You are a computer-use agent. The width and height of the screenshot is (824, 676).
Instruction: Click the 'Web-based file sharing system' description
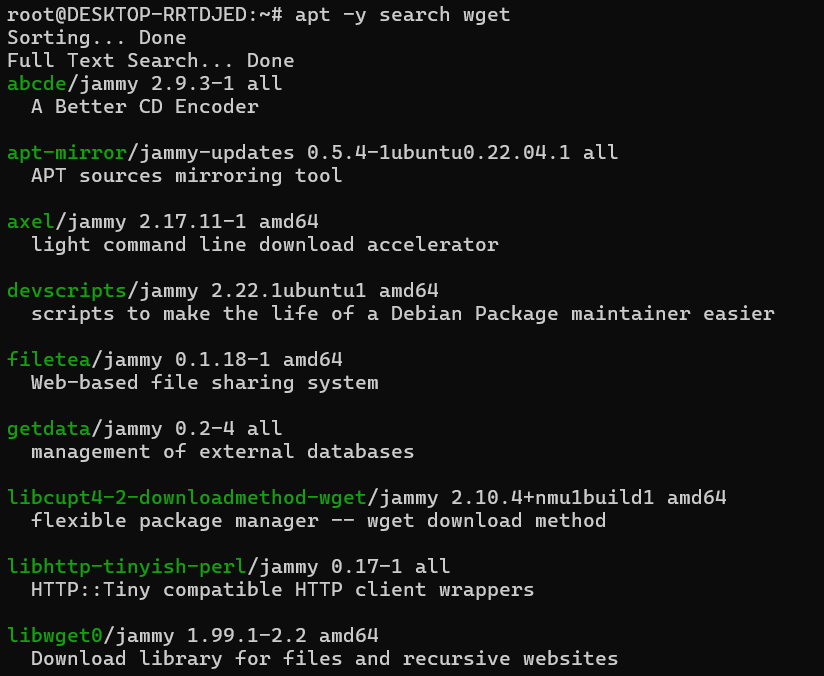pos(205,383)
